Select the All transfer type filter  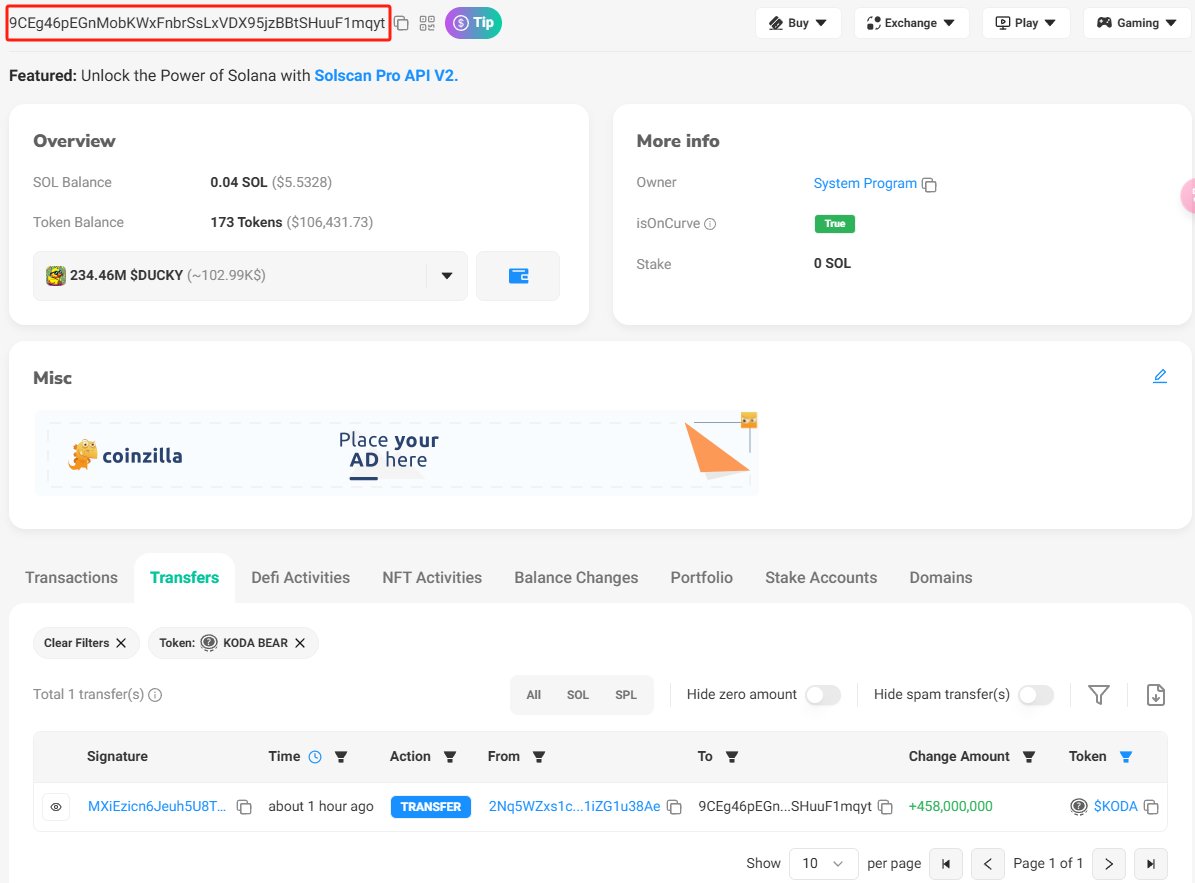[533, 695]
